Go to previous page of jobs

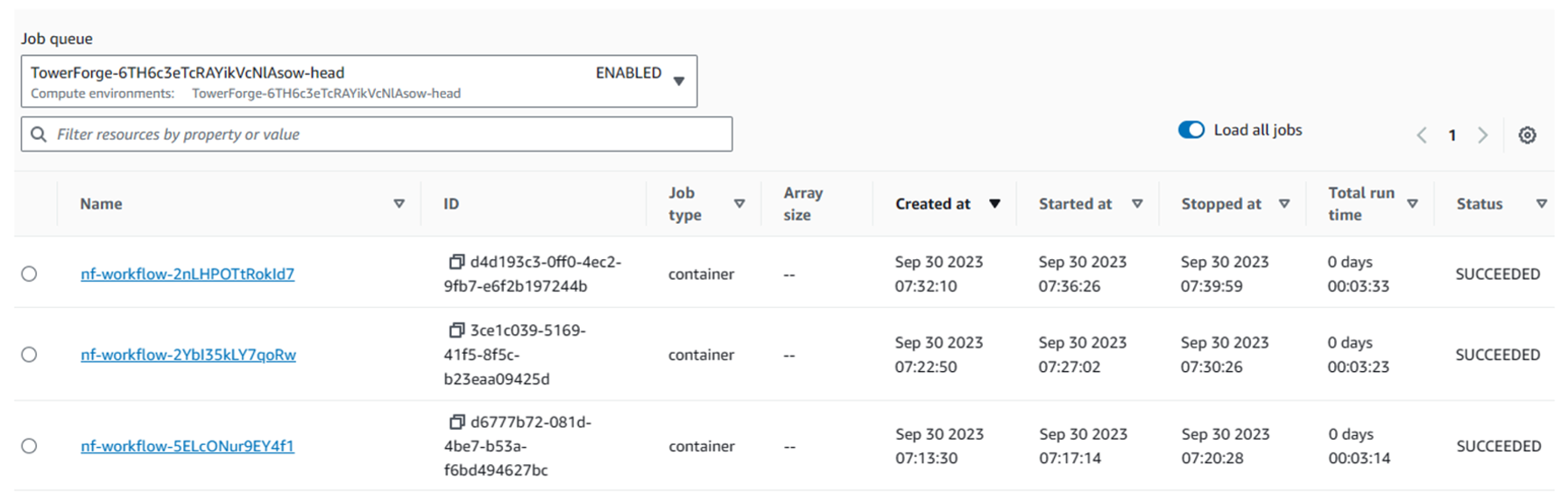click(x=1422, y=135)
